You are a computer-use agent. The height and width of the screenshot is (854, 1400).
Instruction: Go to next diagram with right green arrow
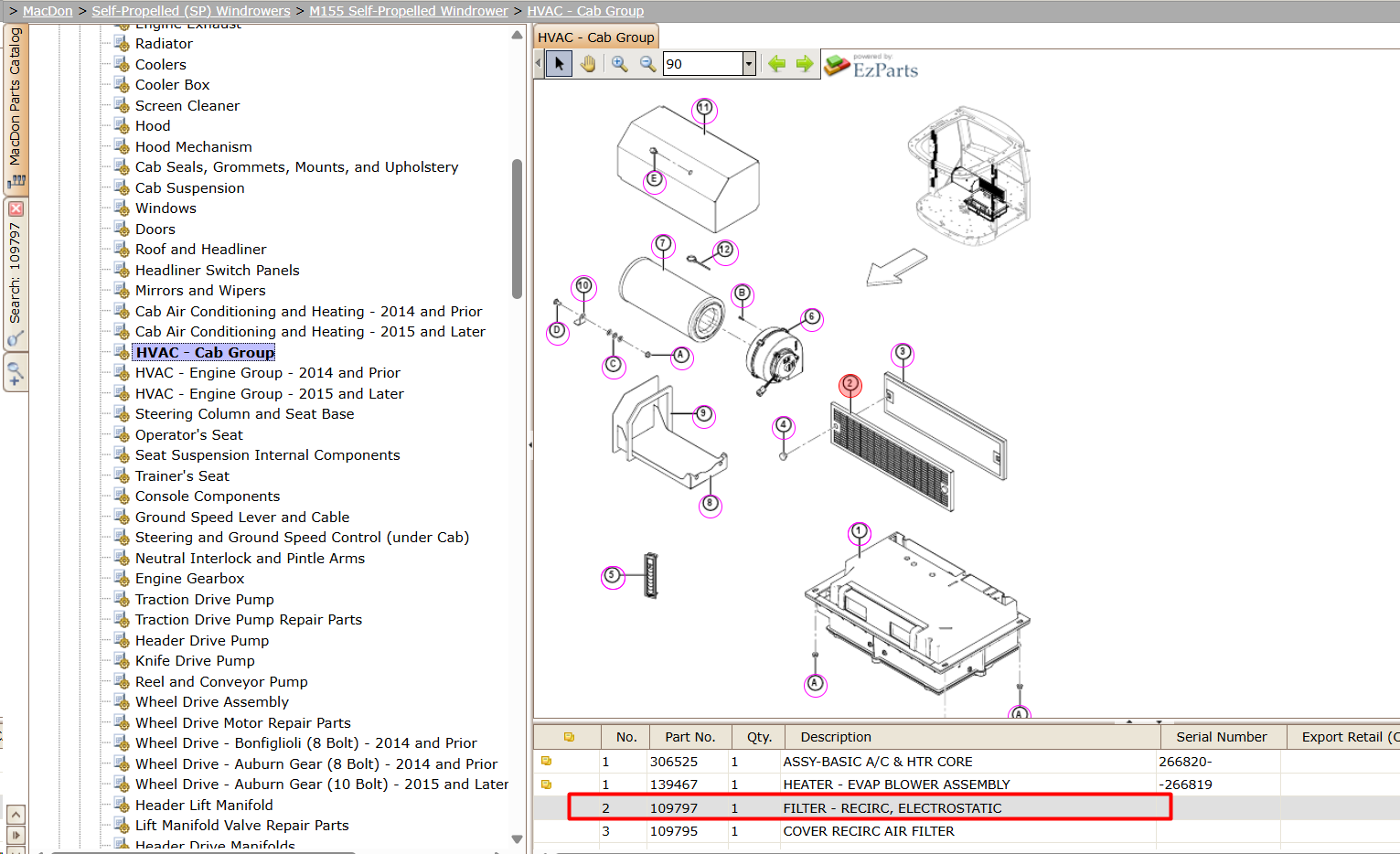(x=805, y=63)
